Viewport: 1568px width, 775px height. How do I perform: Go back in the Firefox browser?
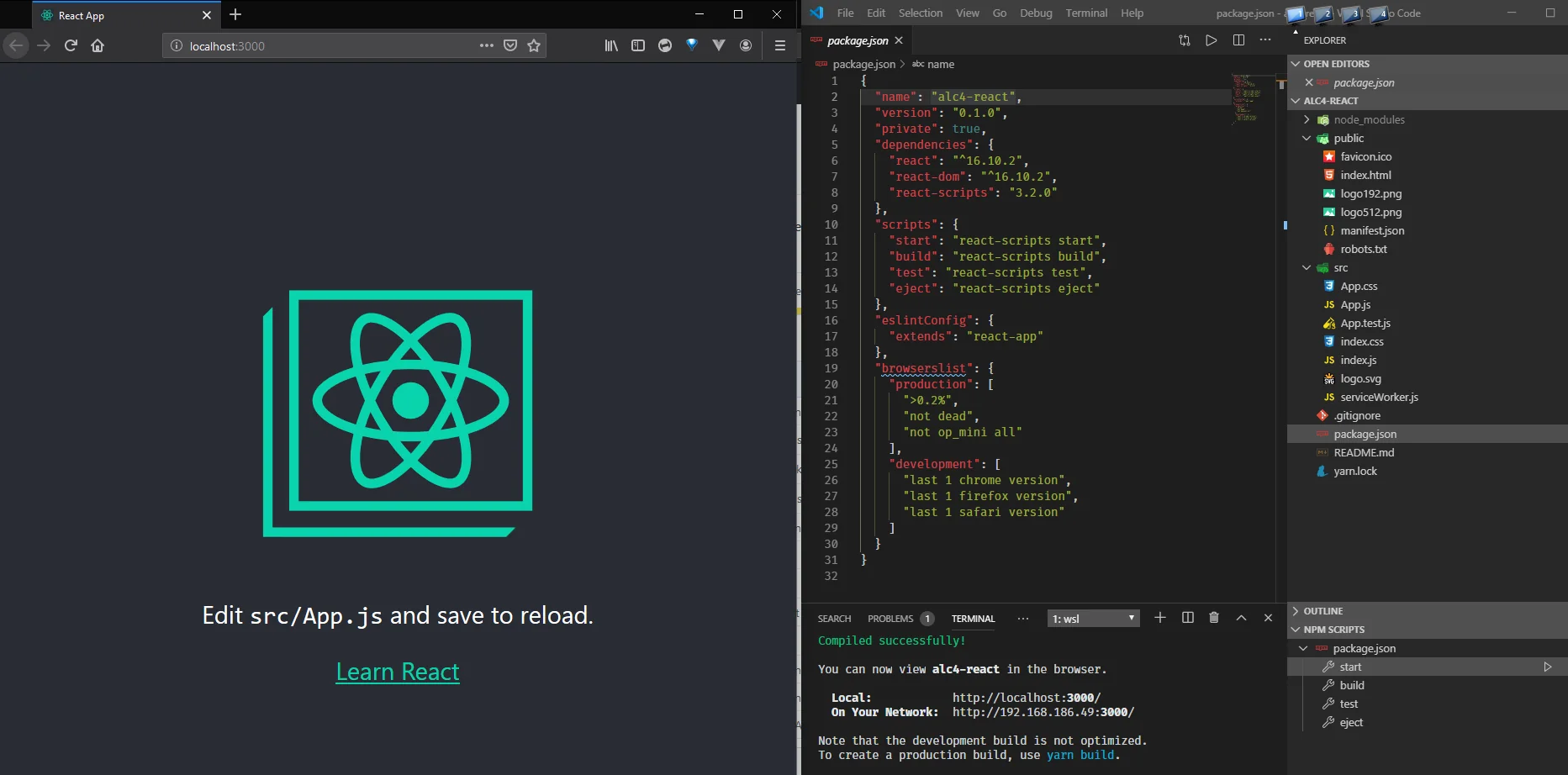click(x=16, y=45)
